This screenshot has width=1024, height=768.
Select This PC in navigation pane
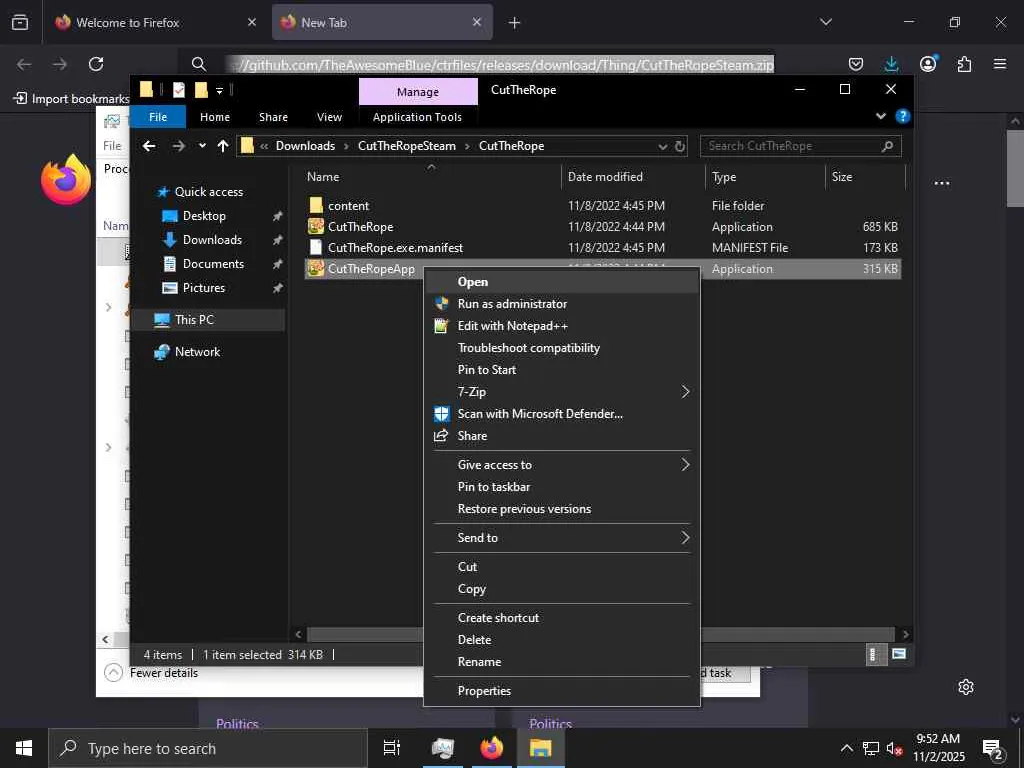click(194, 320)
